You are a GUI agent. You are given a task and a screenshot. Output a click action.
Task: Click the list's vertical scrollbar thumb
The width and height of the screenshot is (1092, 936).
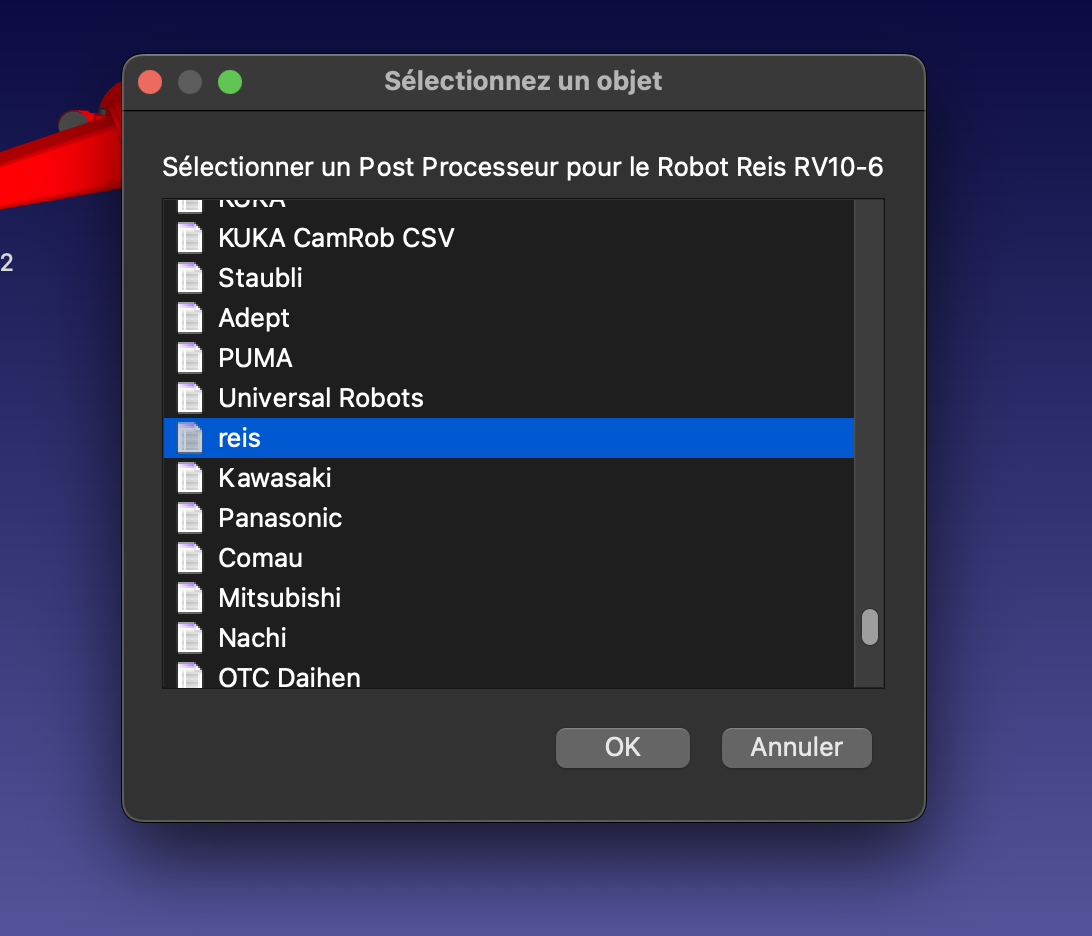(869, 627)
